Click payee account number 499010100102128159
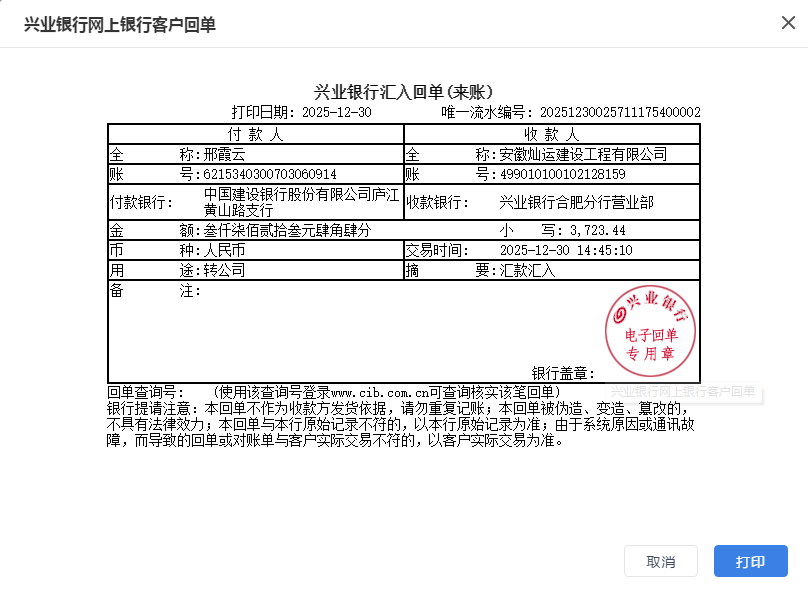The width and height of the screenshot is (808, 595). coord(562,175)
